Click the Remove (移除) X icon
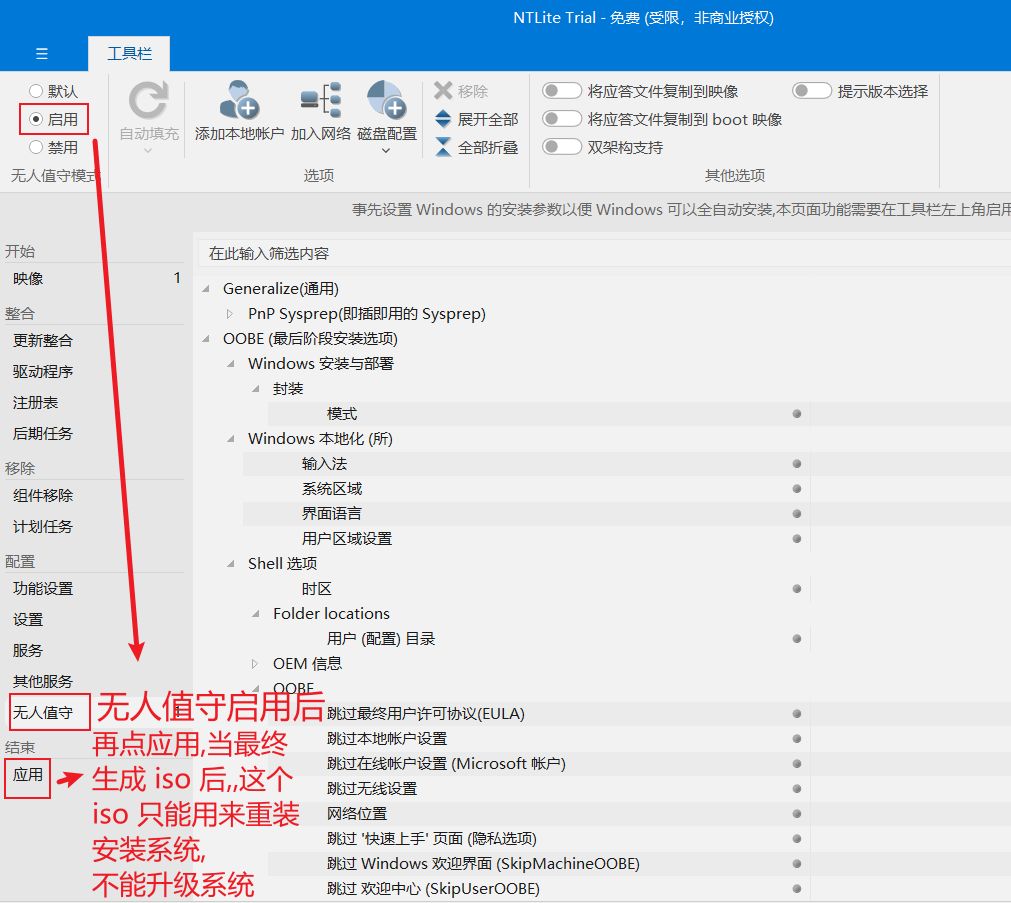The height and width of the screenshot is (903, 1011). coord(444,91)
